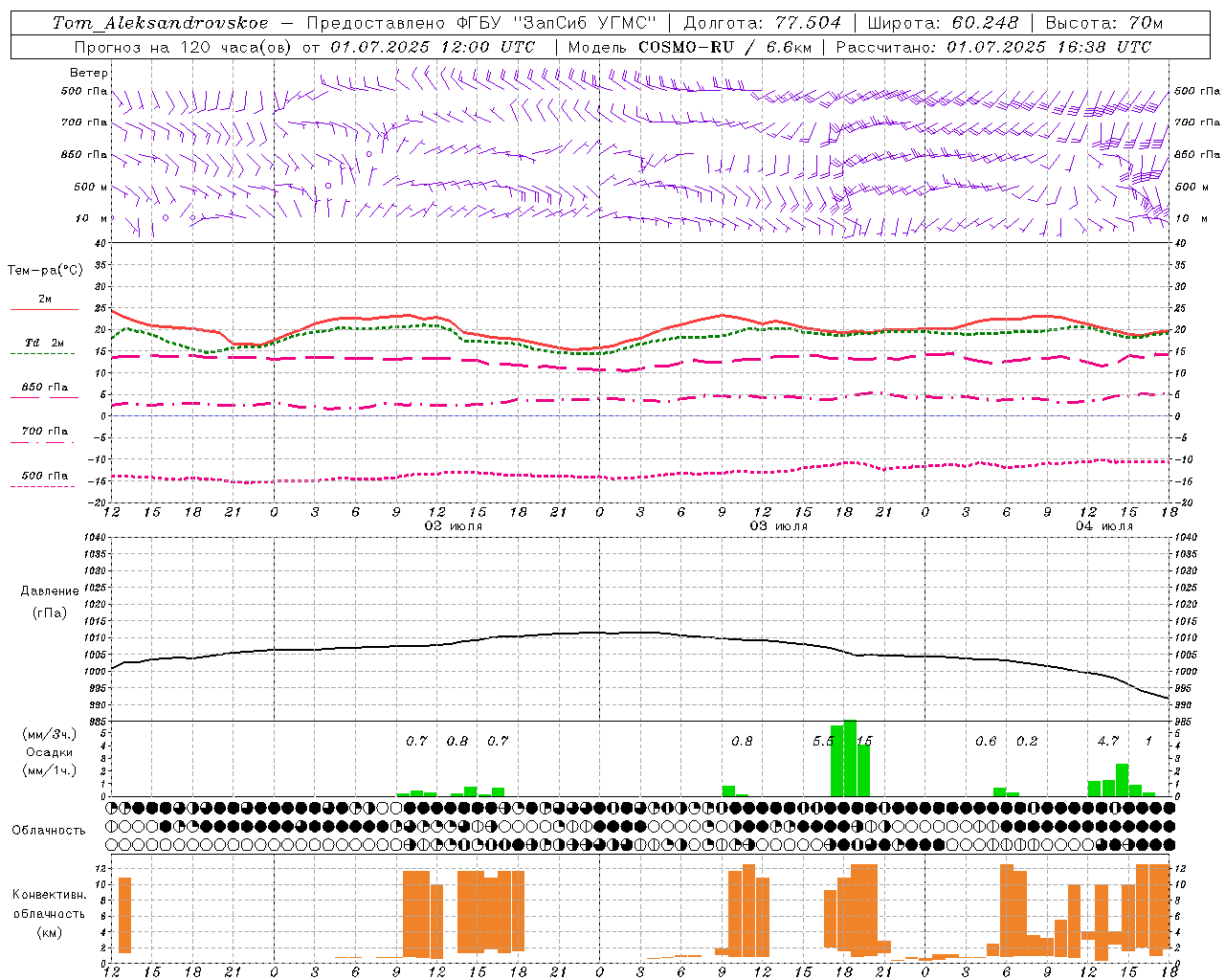
Task: Click the Осадки panel label
Action: 49,752
